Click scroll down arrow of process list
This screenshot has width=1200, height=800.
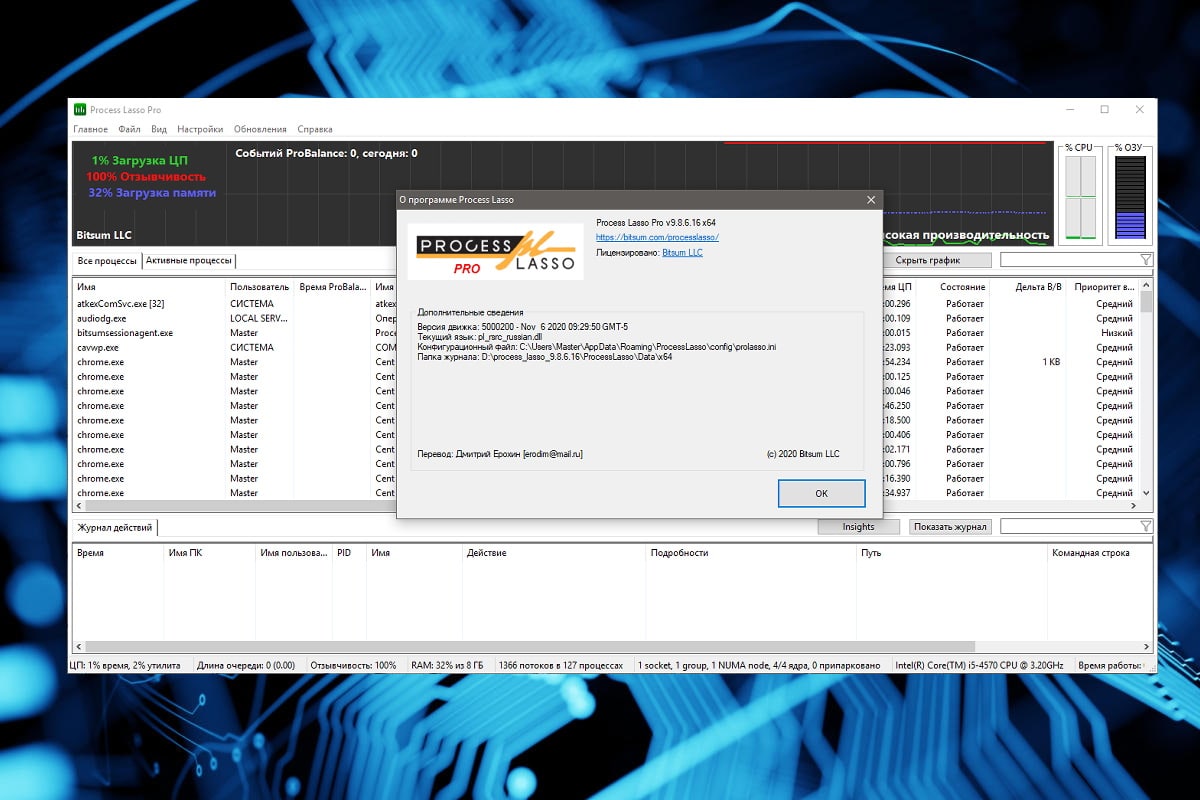pyautogui.click(x=1146, y=493)
